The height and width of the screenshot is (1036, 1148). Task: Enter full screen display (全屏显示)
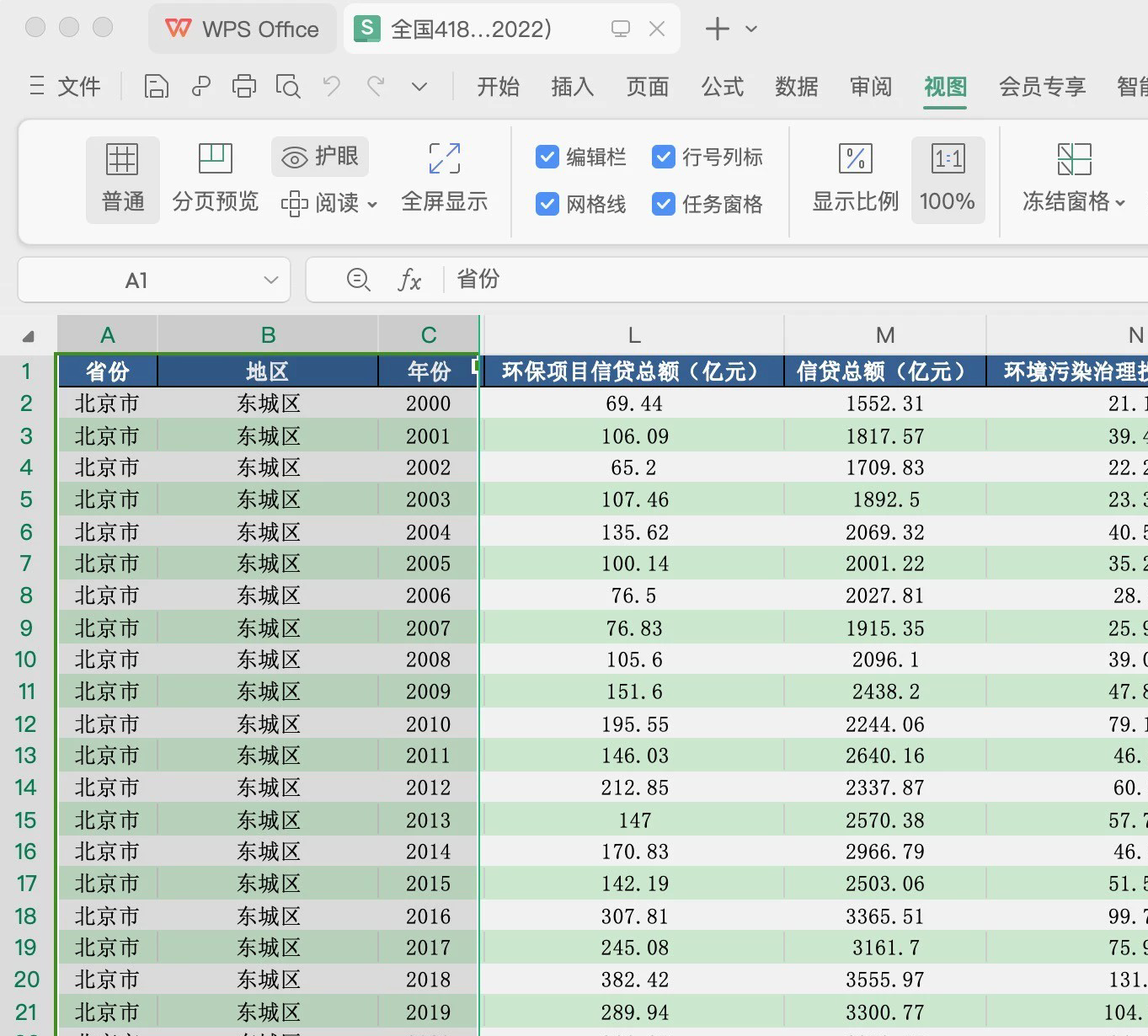(x=444, y=179)
